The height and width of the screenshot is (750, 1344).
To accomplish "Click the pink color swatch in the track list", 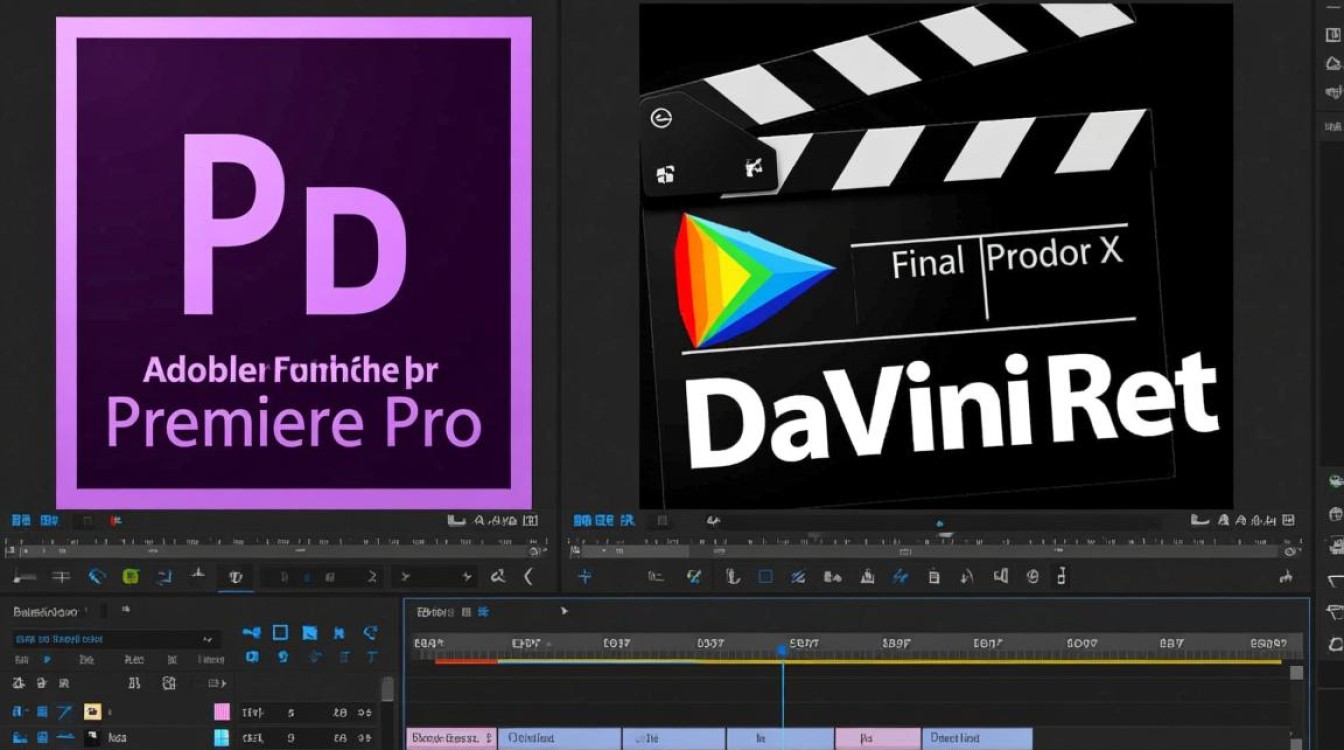I will pyautogui.click(x=222, y=712).
